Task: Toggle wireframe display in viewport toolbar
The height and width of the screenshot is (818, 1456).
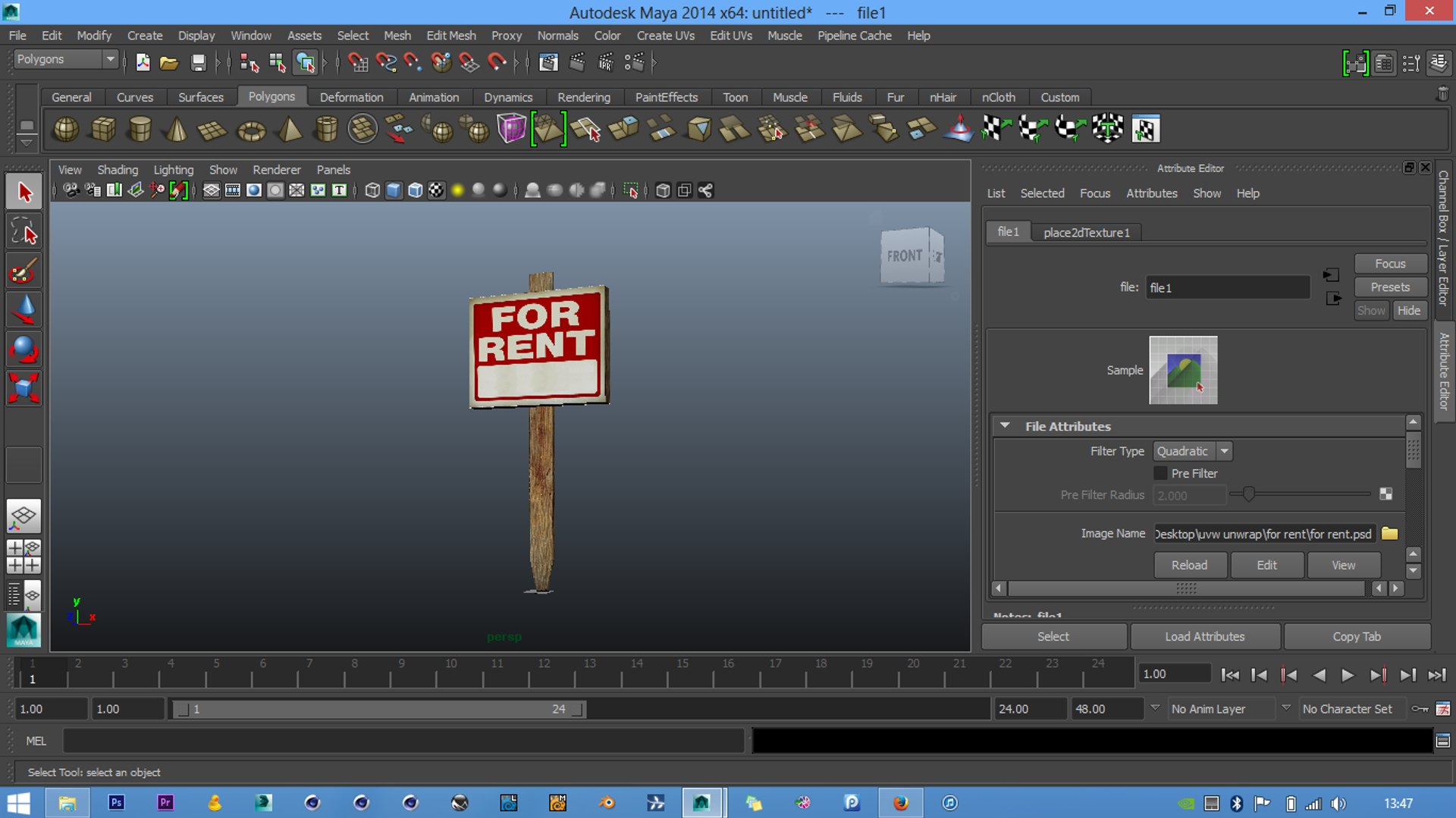Action: [x=372, y=190]
